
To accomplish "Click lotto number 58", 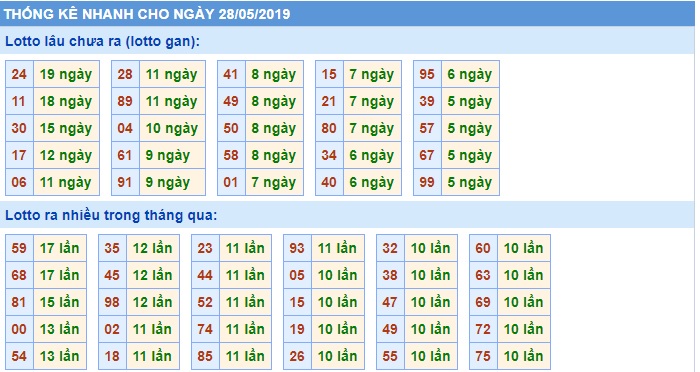I will coord(231,155).
